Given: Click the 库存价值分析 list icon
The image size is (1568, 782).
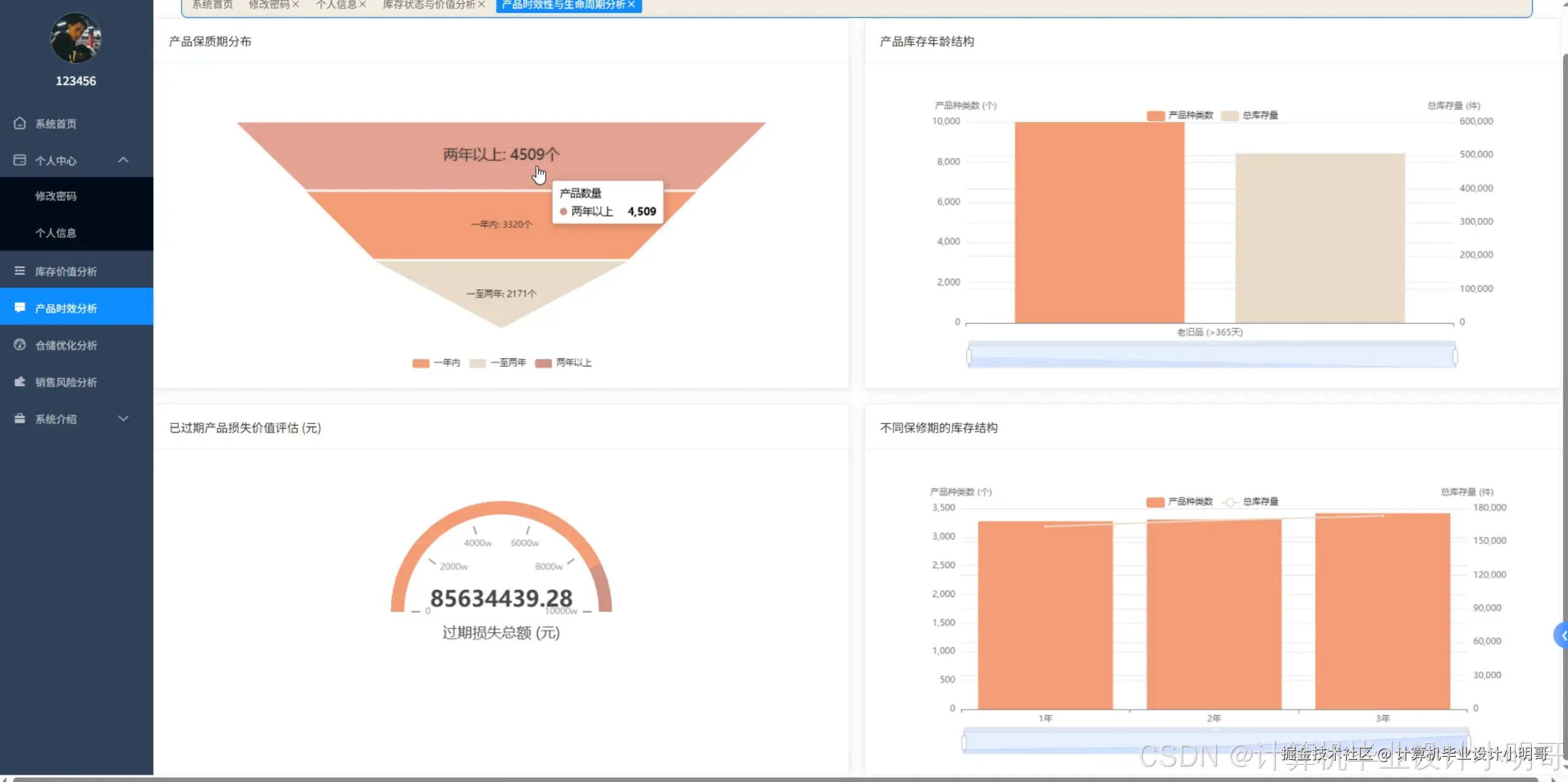Looking at the screenshot, I should [20, 271].
